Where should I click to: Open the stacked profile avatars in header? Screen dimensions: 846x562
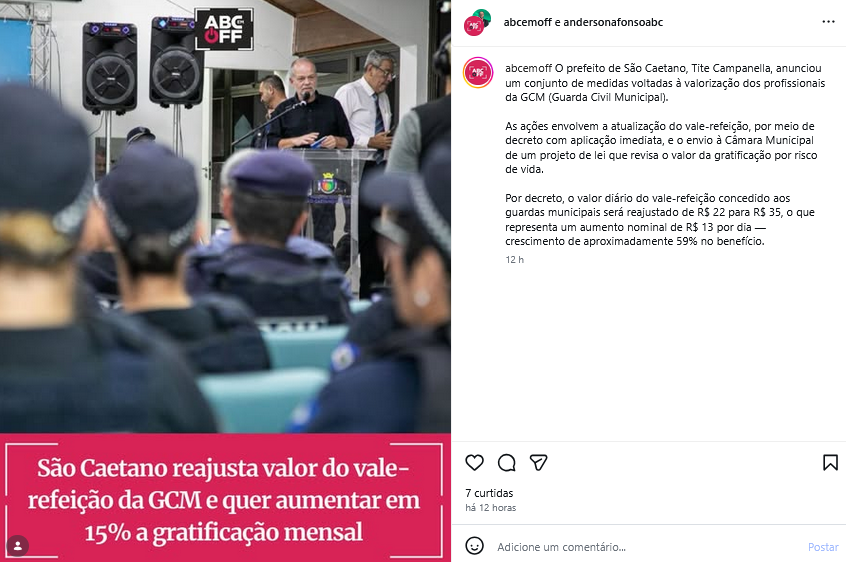point(477,22)
